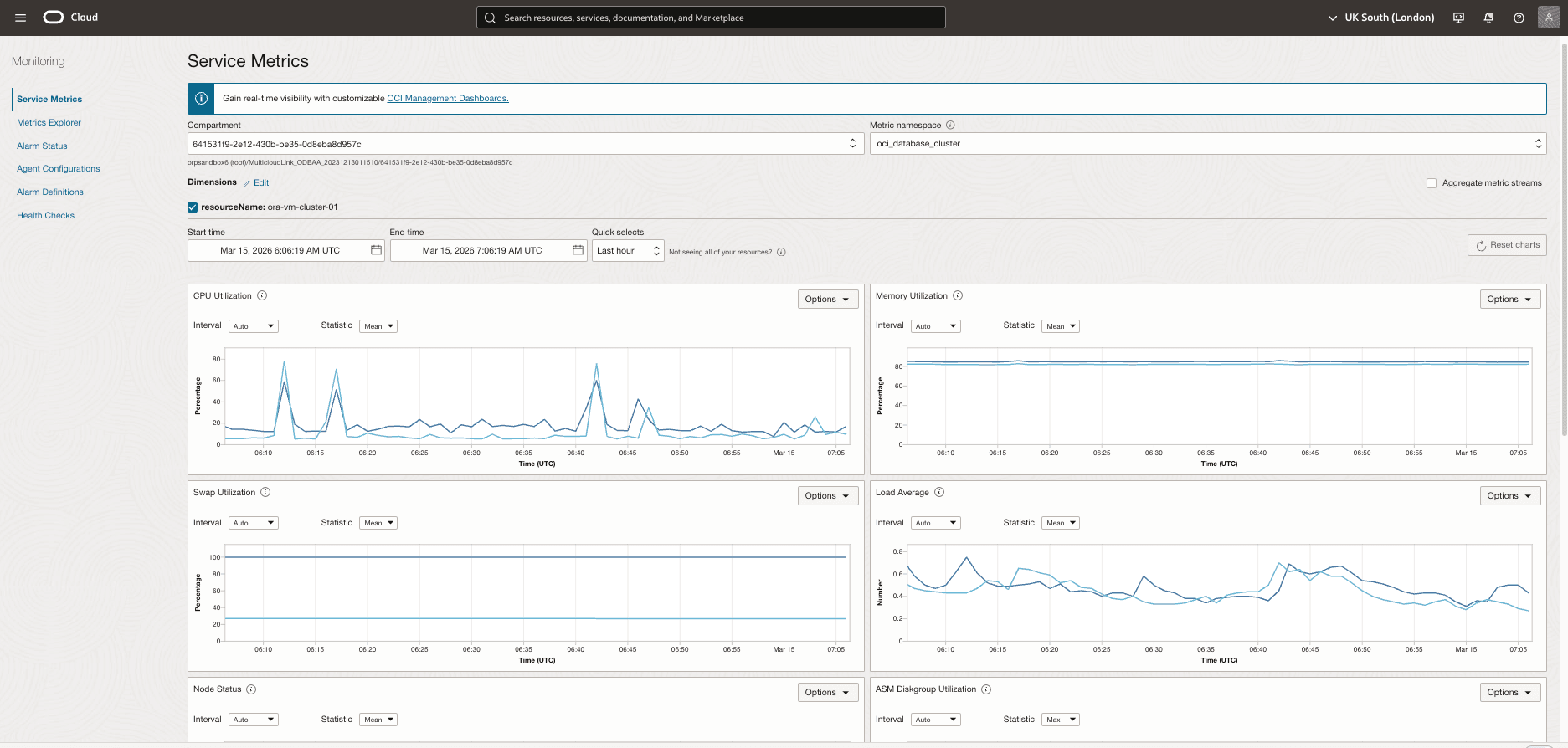
Task: Change the Memory Utilization Statistic dropdown
Action: coord(1061,326)
